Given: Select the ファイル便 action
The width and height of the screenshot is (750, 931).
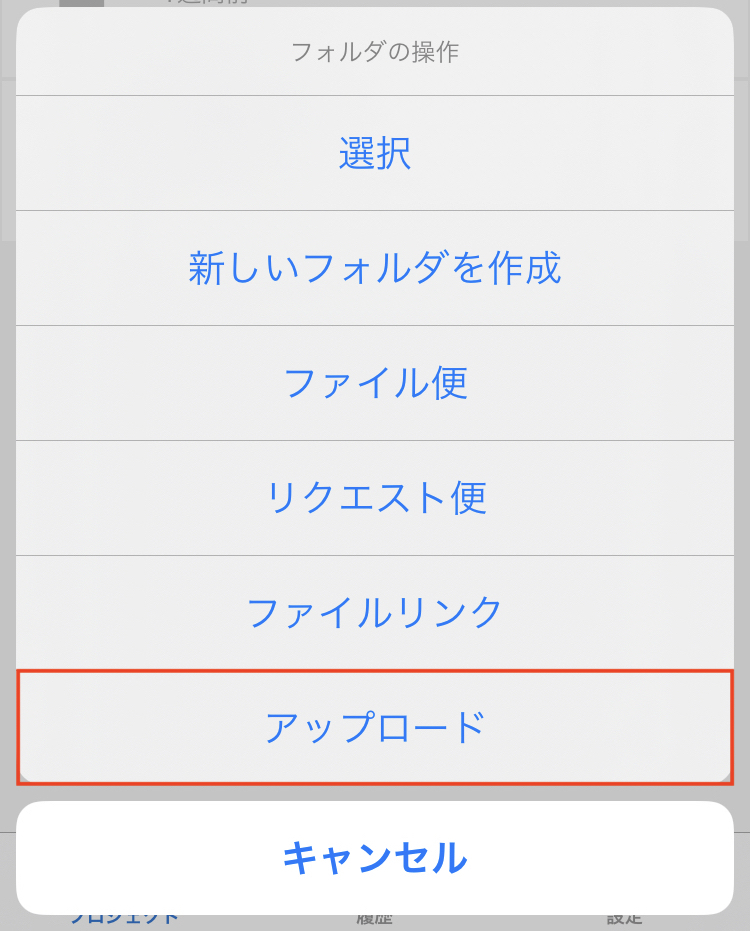Looking at the screenshot, I should (x=375, y=383).
